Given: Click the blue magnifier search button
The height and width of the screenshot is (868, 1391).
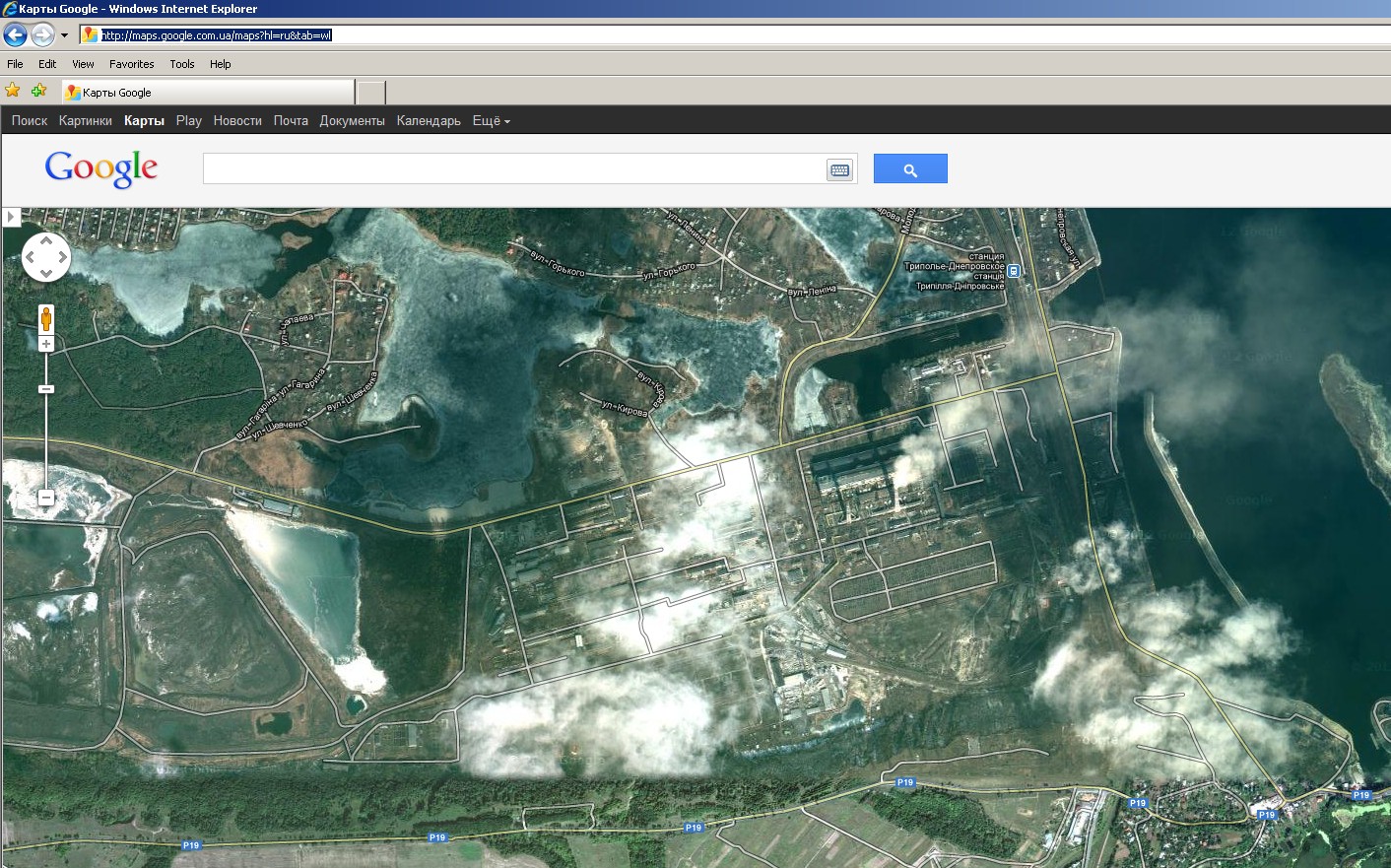Looking at the screenshot, I should 910,168.
